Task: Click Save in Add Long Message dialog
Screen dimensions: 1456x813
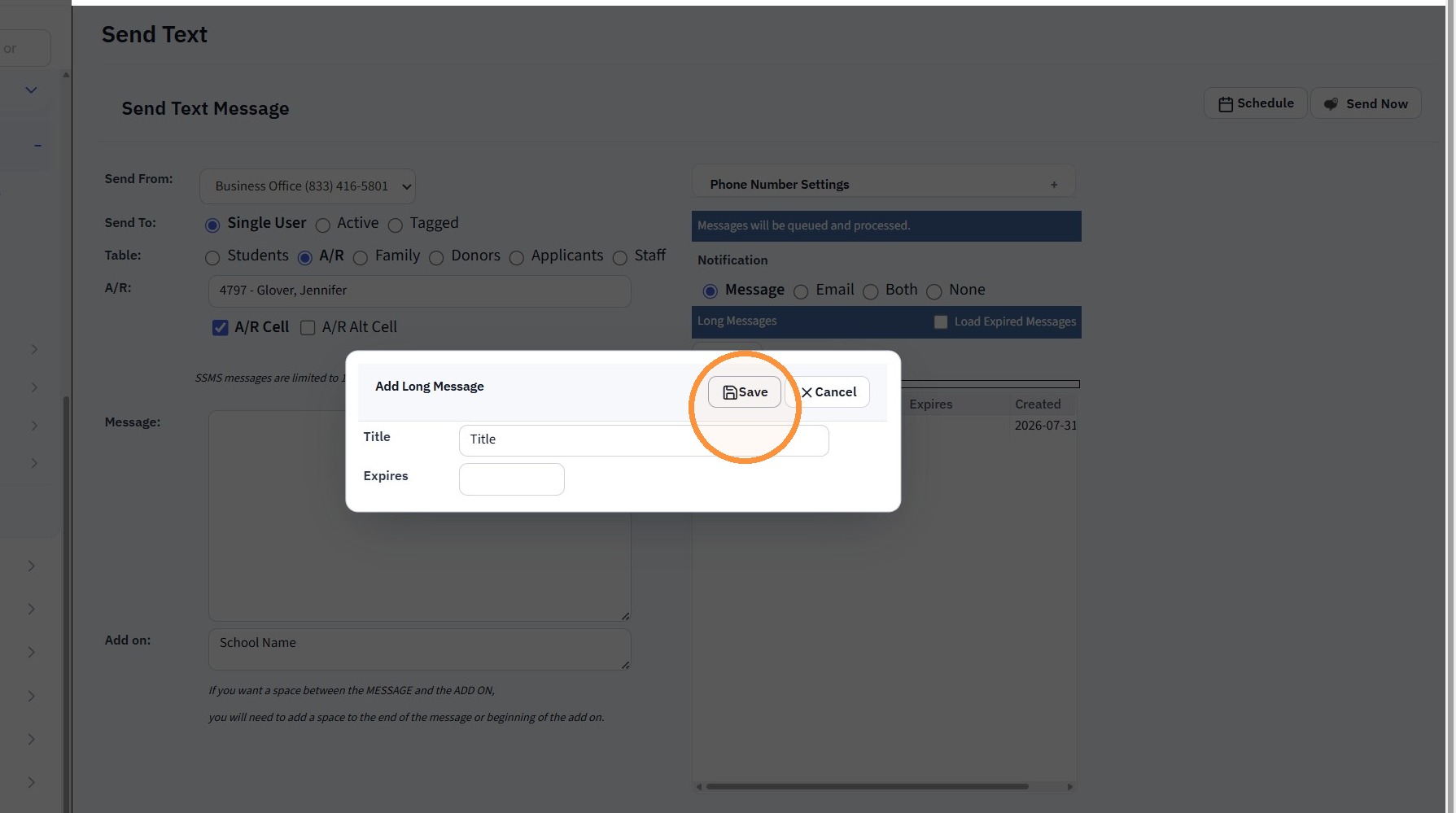Action: pyautogui.click(x=744, y=392)
